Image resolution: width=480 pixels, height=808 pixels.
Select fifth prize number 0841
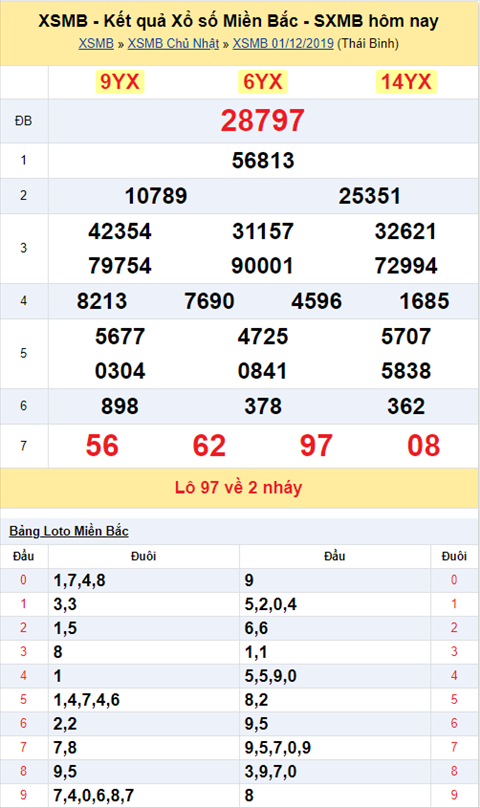pyautogui.click(x=262, y=371)
